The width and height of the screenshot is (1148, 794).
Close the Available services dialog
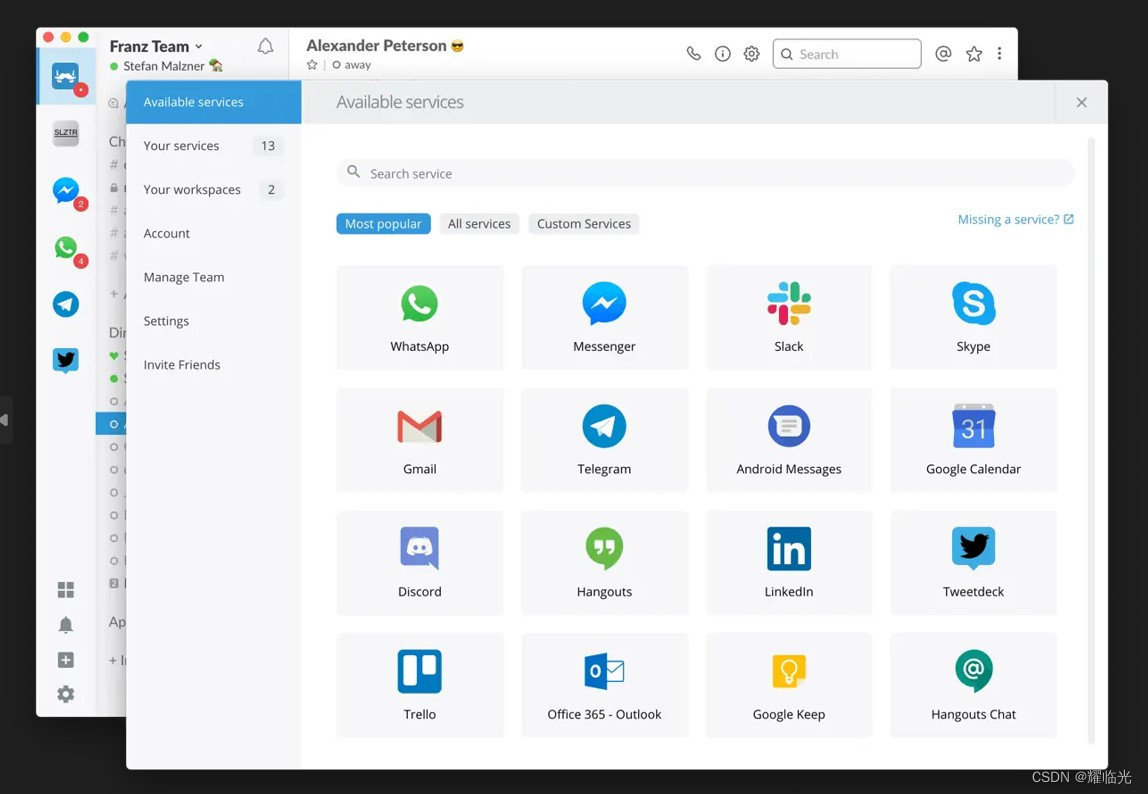coord(1081,103)
